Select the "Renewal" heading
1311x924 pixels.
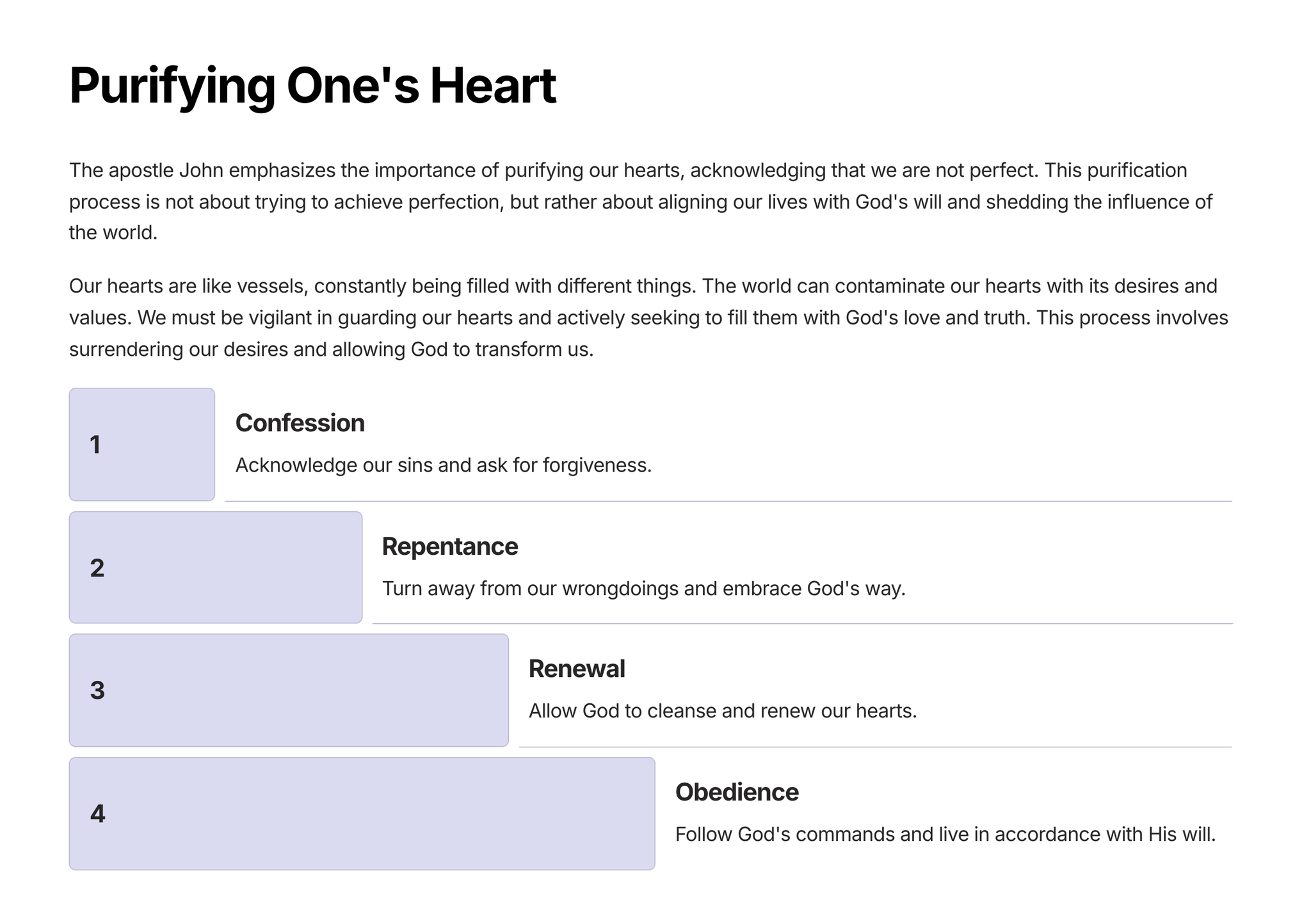(576, 669)
